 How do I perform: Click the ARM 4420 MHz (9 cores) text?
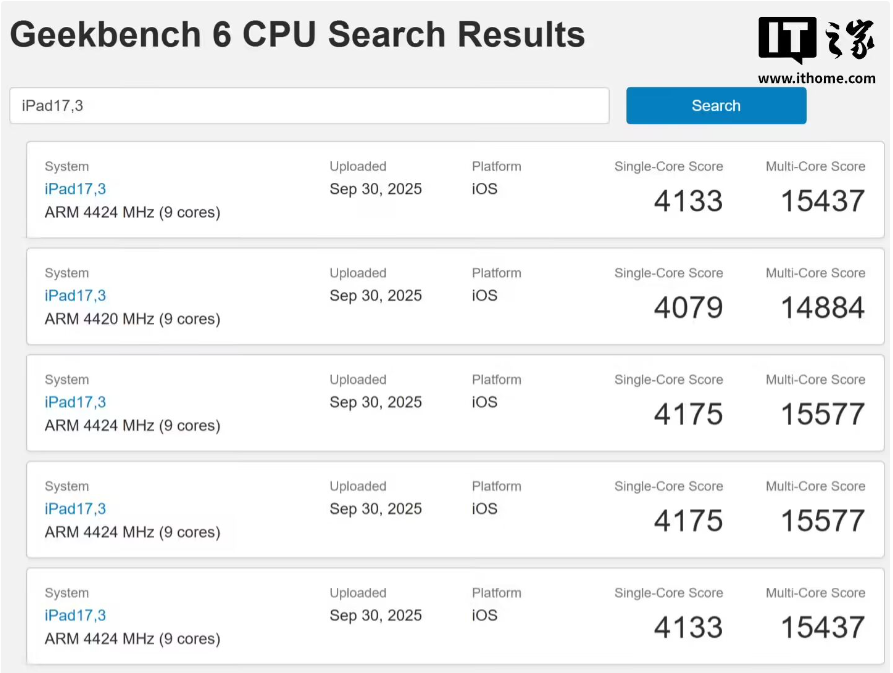pyautogui.click(x=132, y=319)
